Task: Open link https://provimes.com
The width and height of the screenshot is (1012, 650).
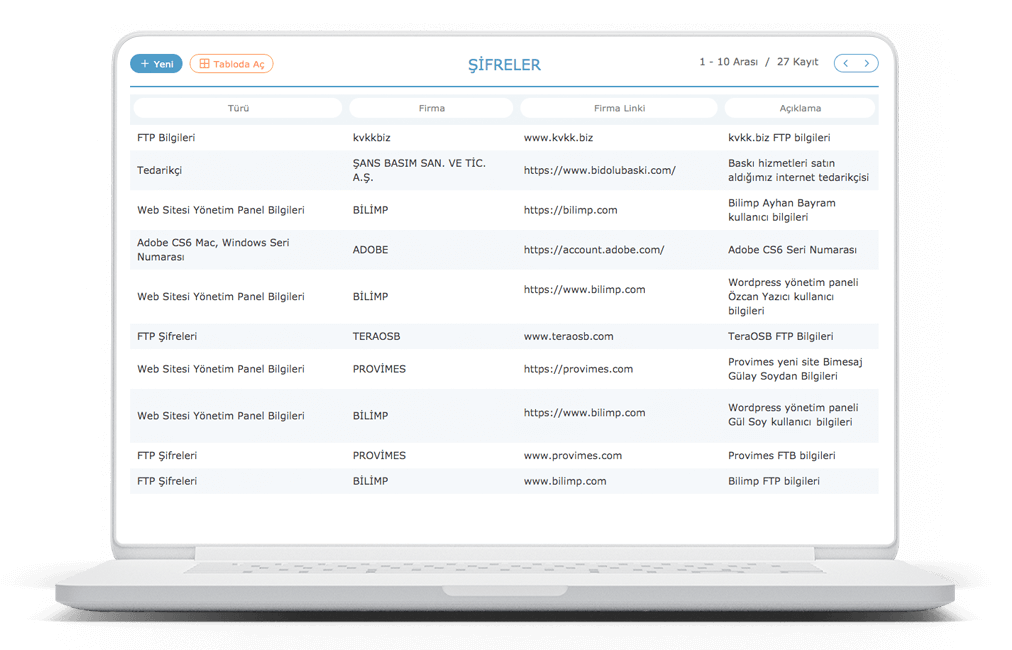Action: click(578, 369)
